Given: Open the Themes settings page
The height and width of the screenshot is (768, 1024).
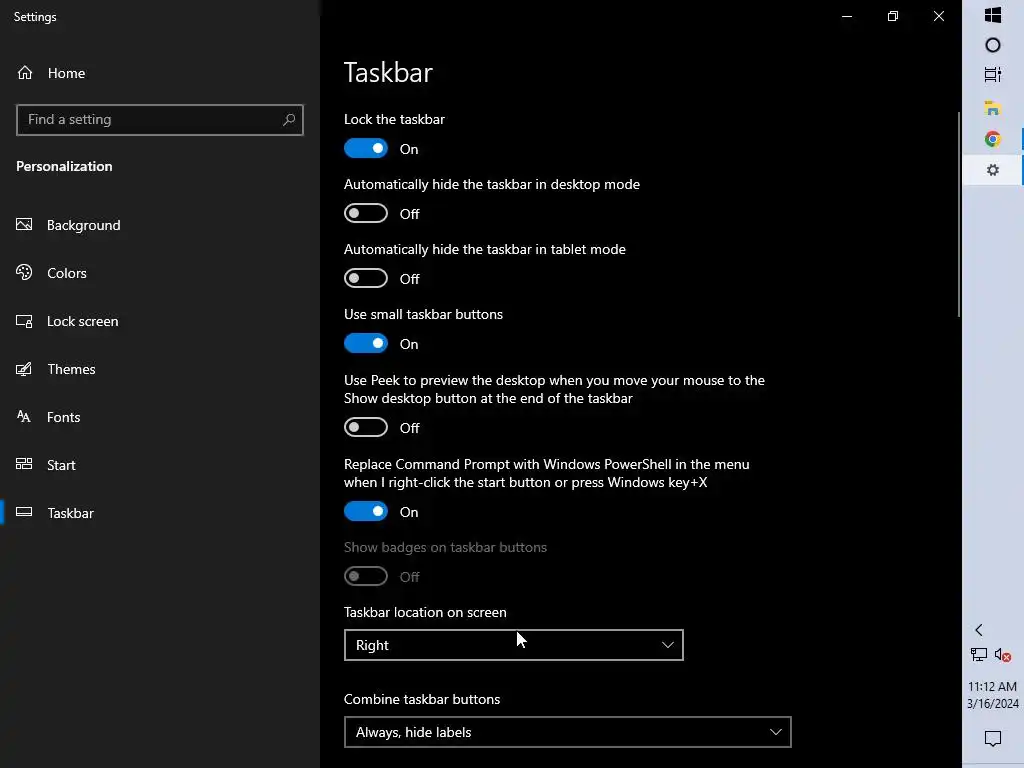Looking at the screenshot, I should pyautogui.click(x=71, y=369).
